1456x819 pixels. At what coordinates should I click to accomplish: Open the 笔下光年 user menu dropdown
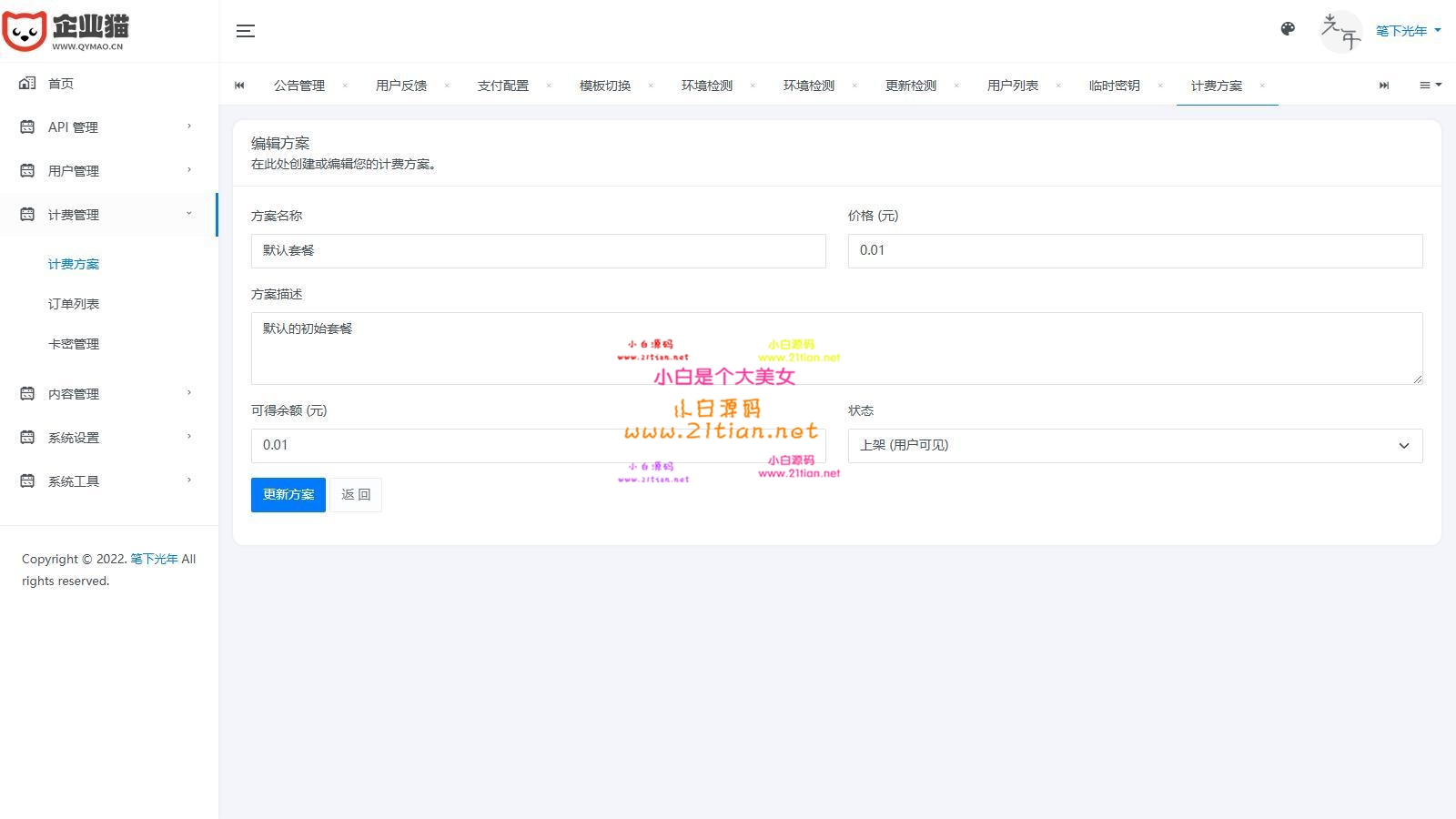point(1408,31)
